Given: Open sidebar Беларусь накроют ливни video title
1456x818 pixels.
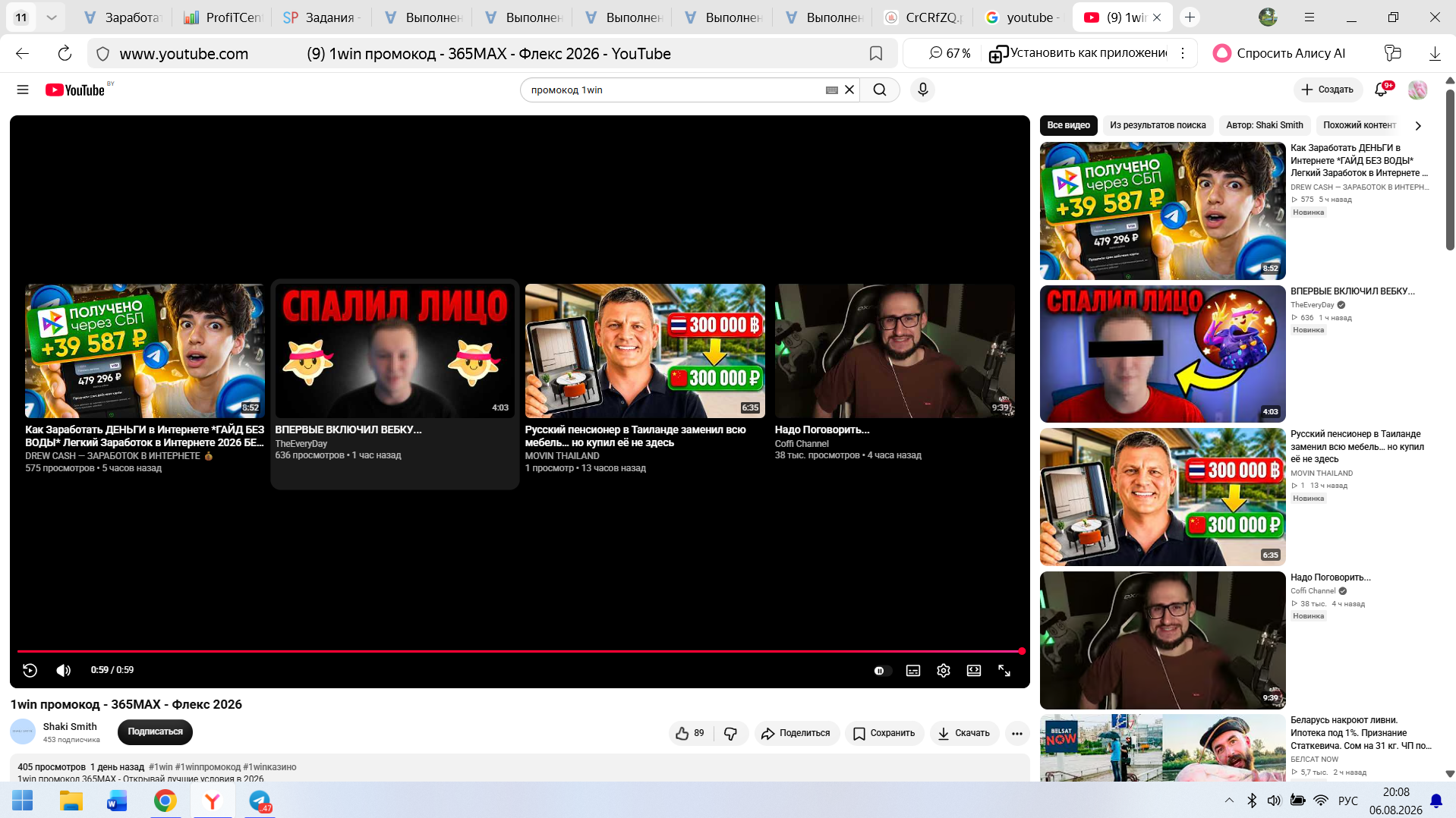Looking at the screenshot, I should click(x=1361, y=733).
